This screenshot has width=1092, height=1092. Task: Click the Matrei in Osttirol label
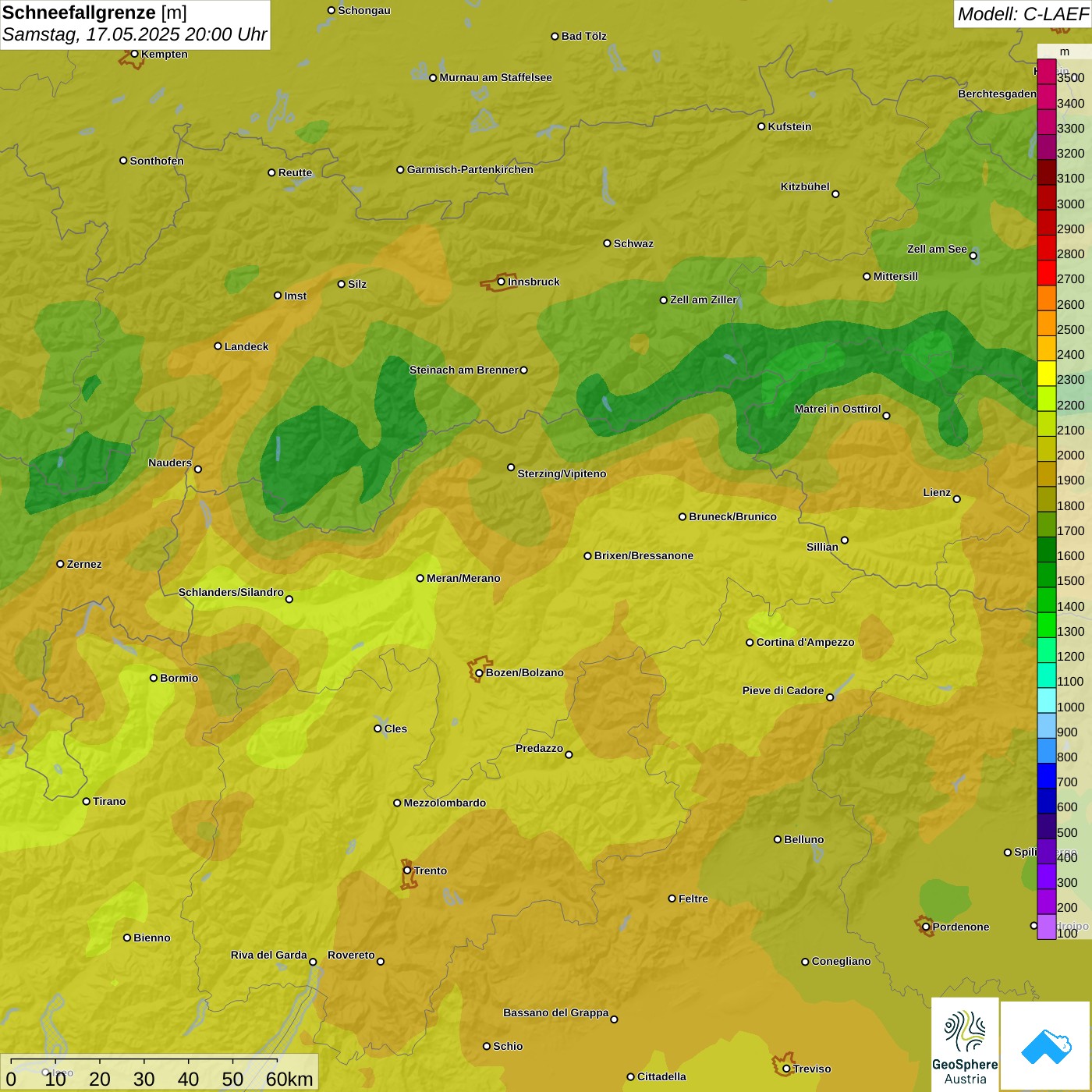(838, 409)
